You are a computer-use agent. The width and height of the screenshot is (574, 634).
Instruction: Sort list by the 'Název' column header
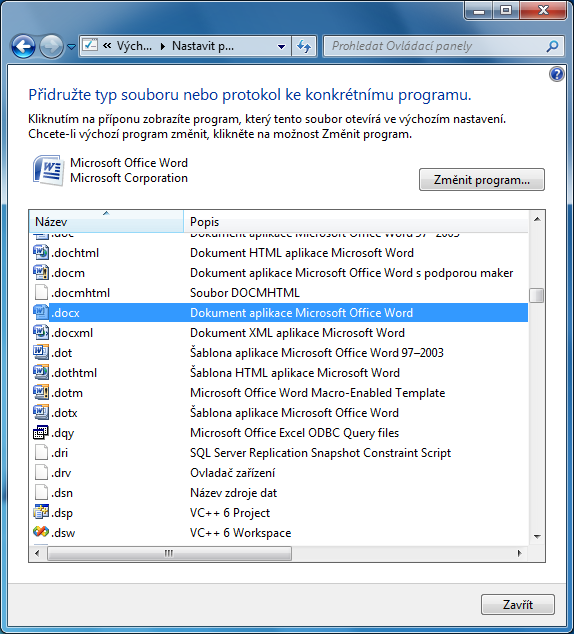[106, 221]
